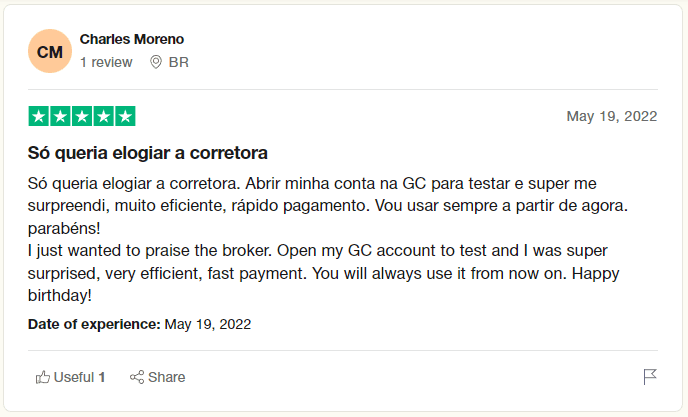Select the Share text label
Image resolution: width=688 pixels, height=417 pixels.
coord(167,377)
